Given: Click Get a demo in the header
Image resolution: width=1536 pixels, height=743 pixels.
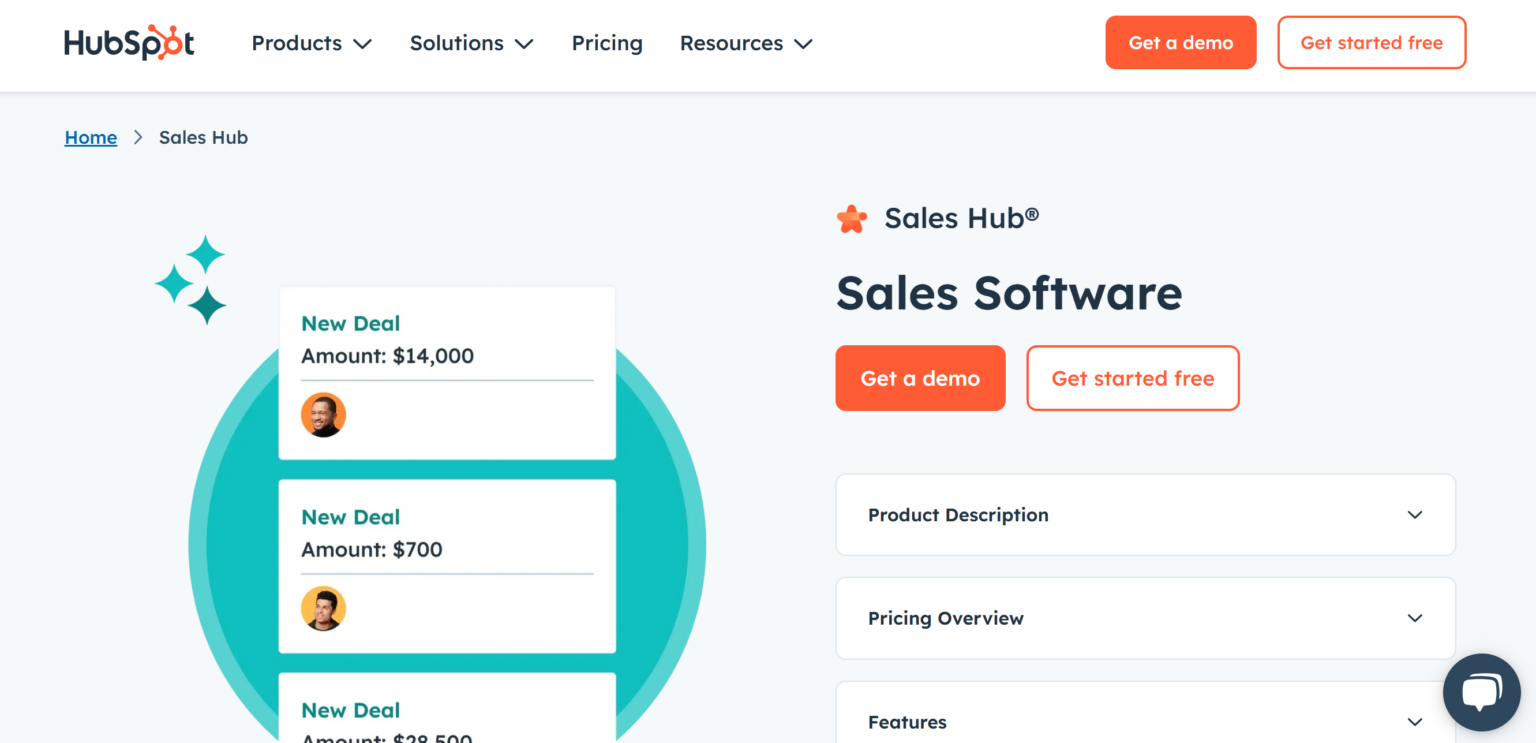Looking at the screenshot, I should (x=1181, y=43).
